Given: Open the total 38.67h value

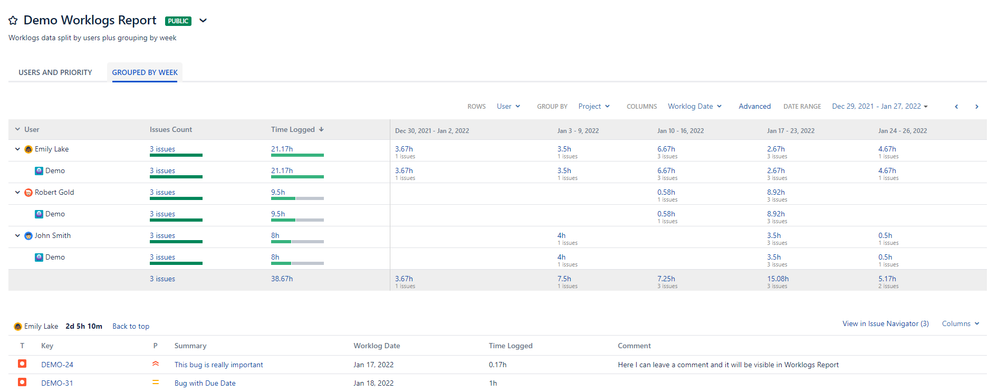Looking at the screenshot, I should point(281,279).
